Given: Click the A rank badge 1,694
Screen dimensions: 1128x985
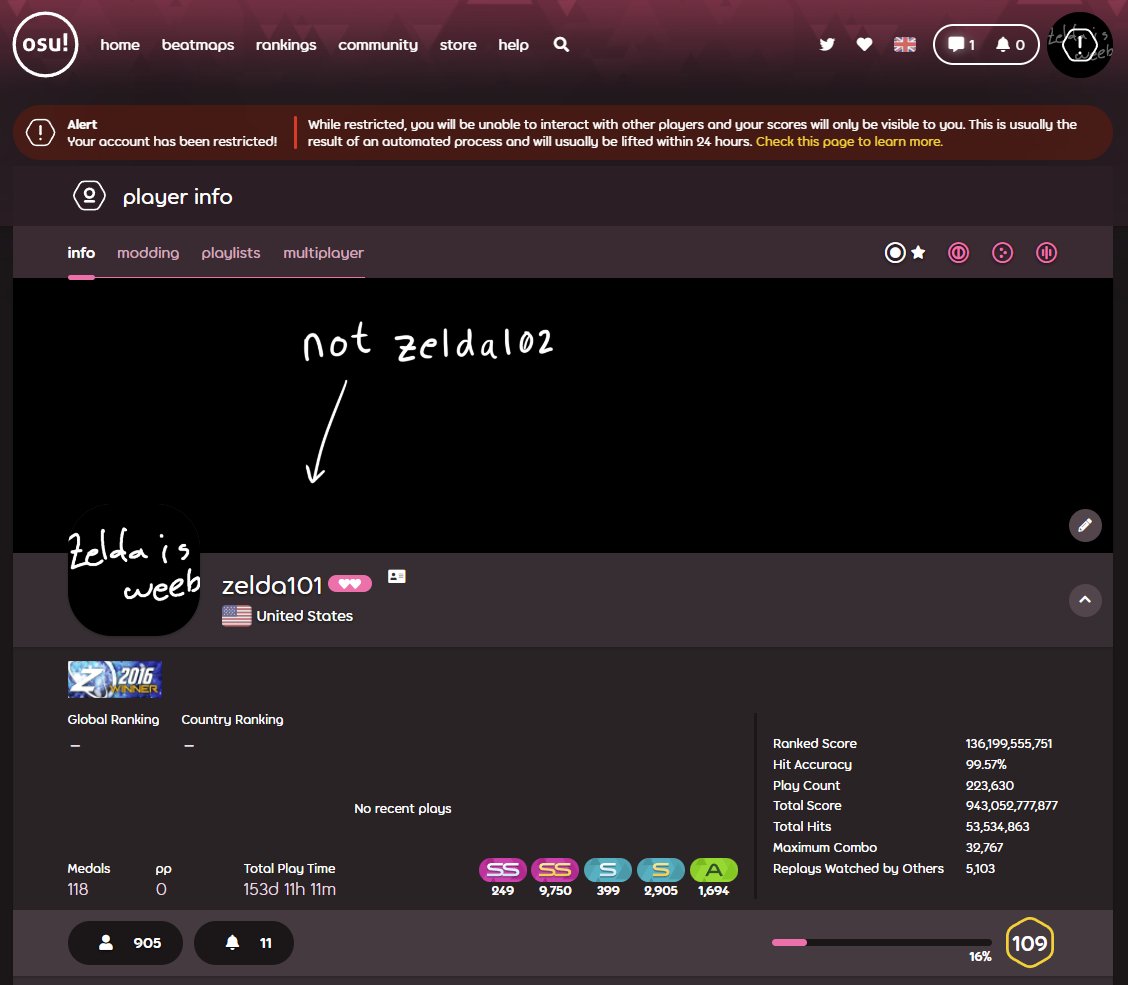Looking at the screenshot, I should click(x=714, y=870).
